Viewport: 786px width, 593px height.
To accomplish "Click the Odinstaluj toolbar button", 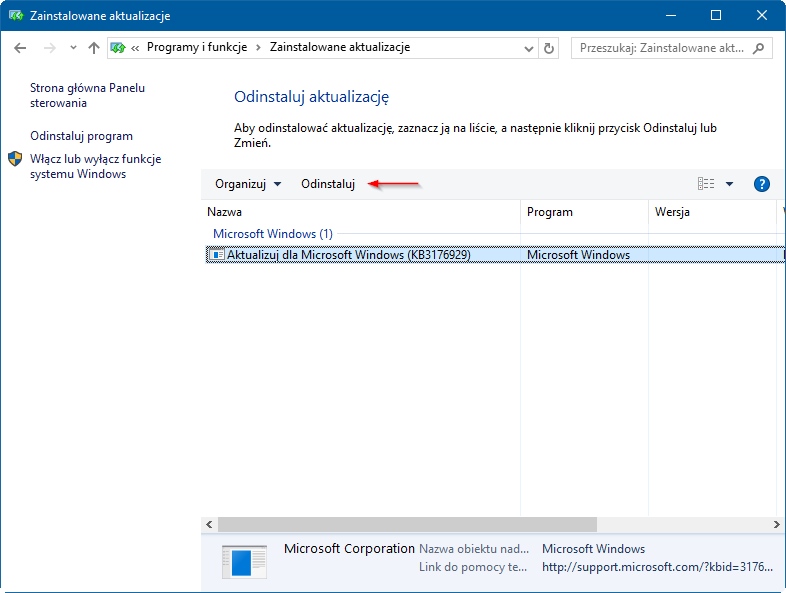I will tap(328, 184).
